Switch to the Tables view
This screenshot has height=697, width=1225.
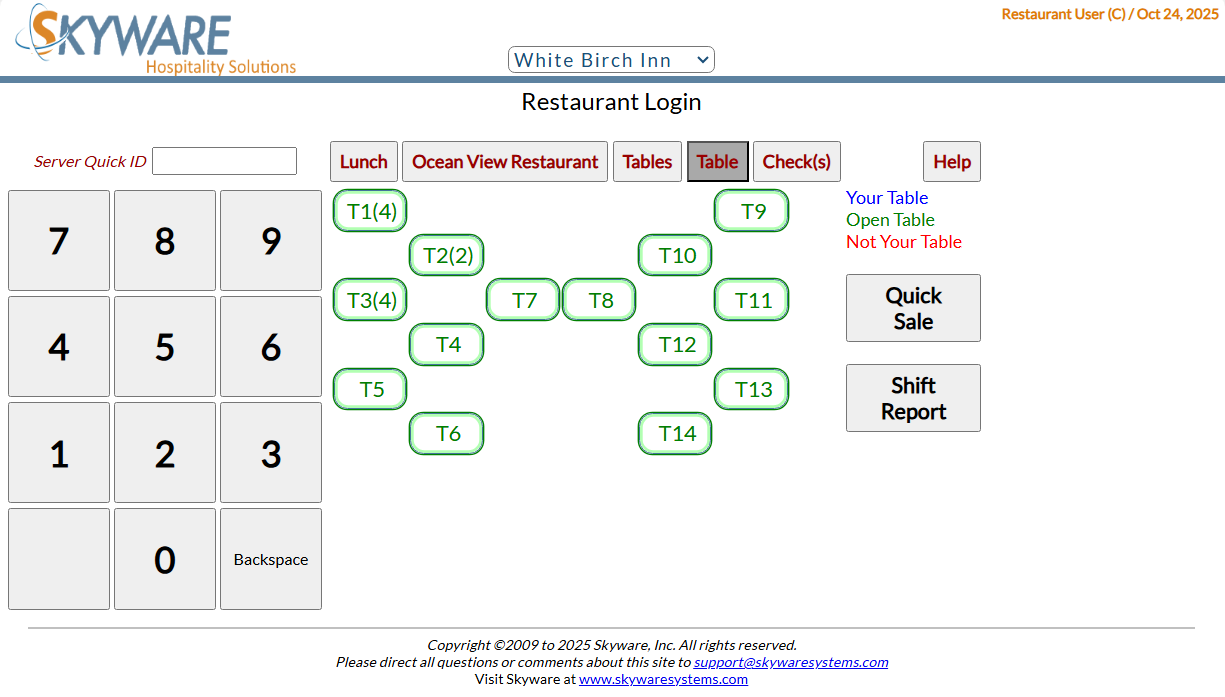coord(647,162)
